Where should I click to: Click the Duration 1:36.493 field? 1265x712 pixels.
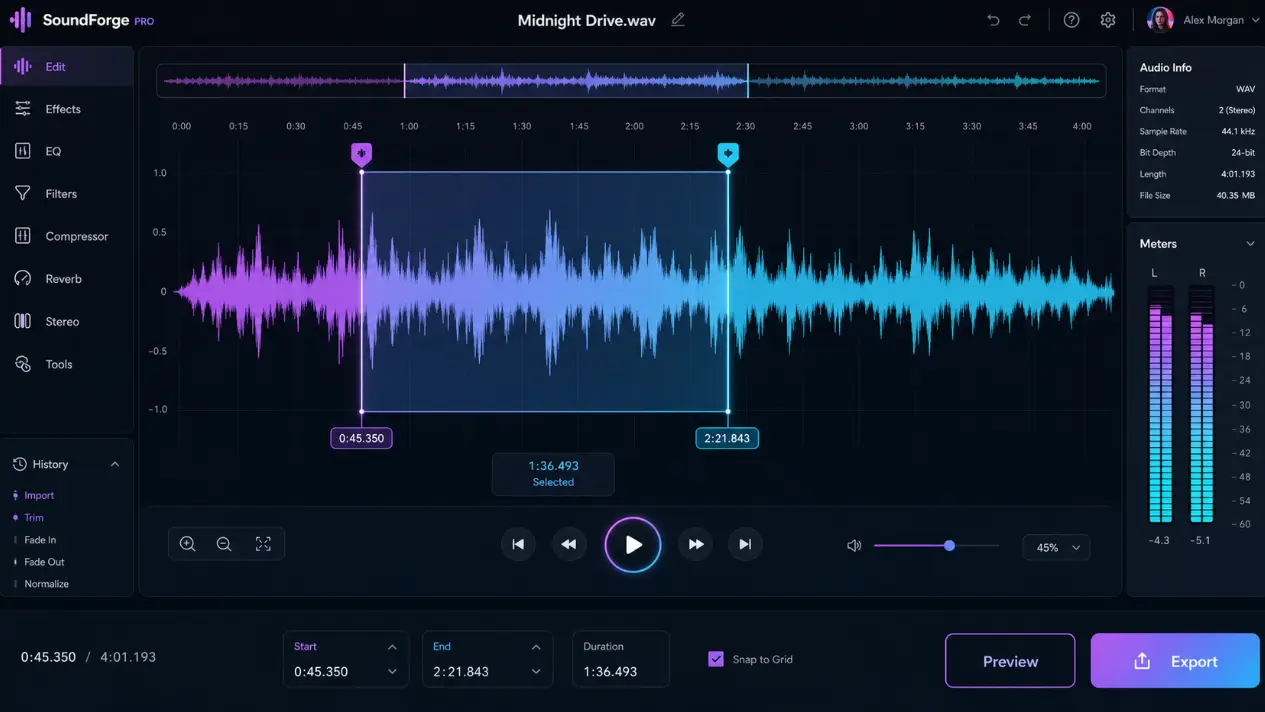(x=620, y=659)
